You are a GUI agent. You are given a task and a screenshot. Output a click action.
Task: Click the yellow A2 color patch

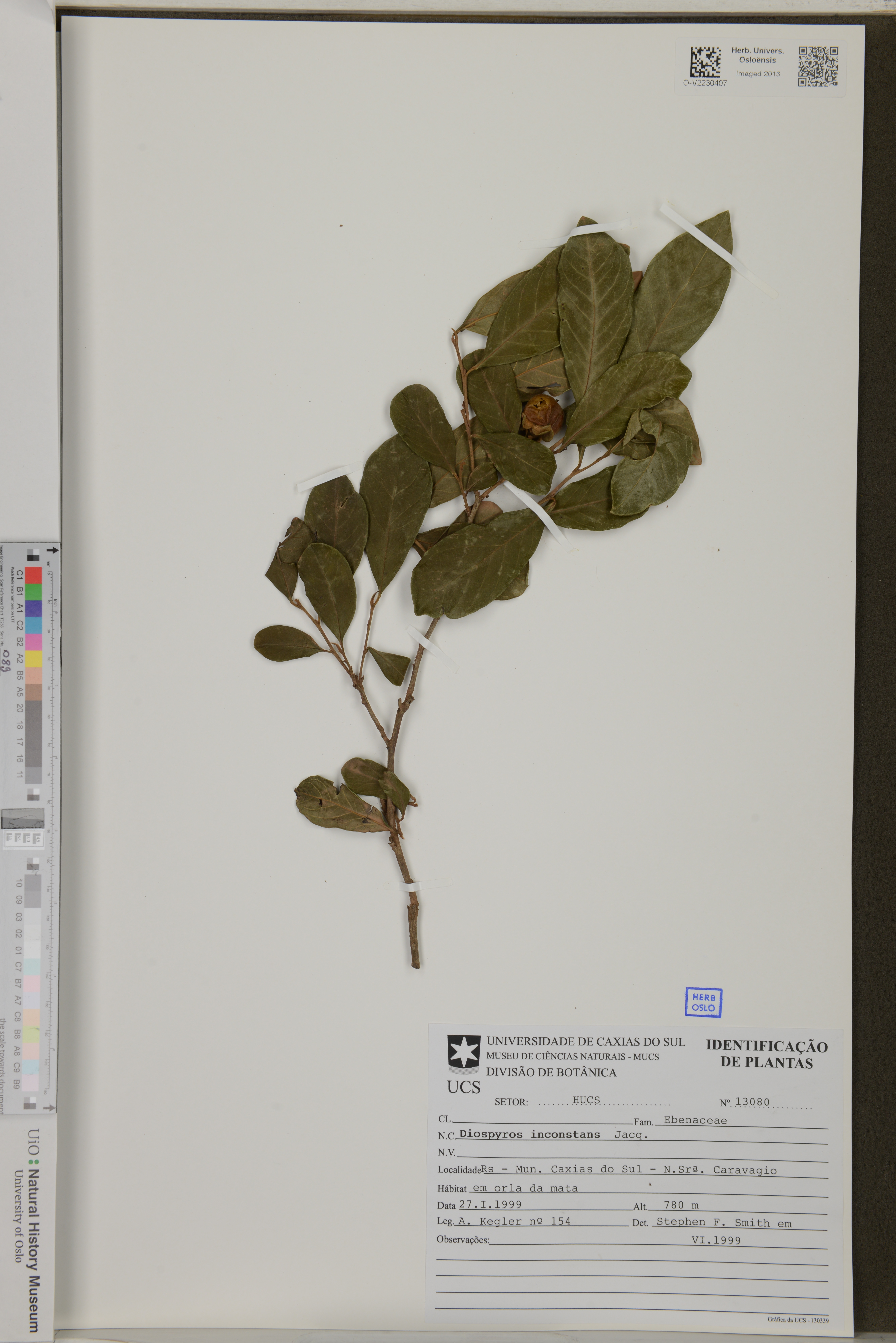tap(34, 659)
